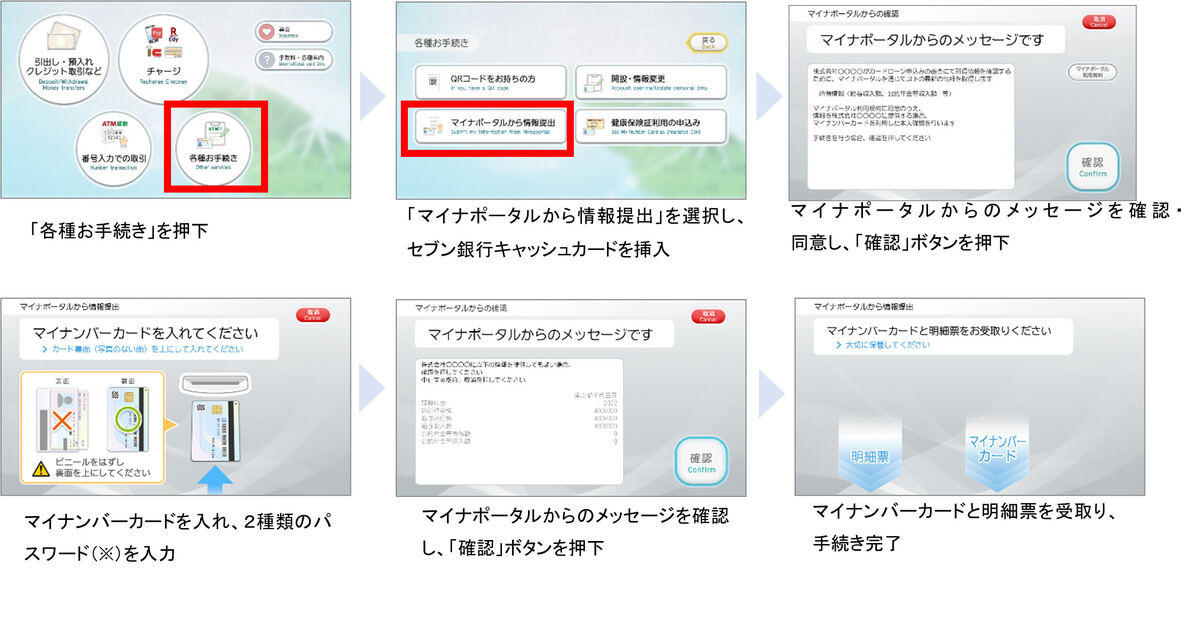This screenshot has width=1200, height=622.
Task: Click マイナンバーカードを入れてください heading
Action: coord(146,333)
